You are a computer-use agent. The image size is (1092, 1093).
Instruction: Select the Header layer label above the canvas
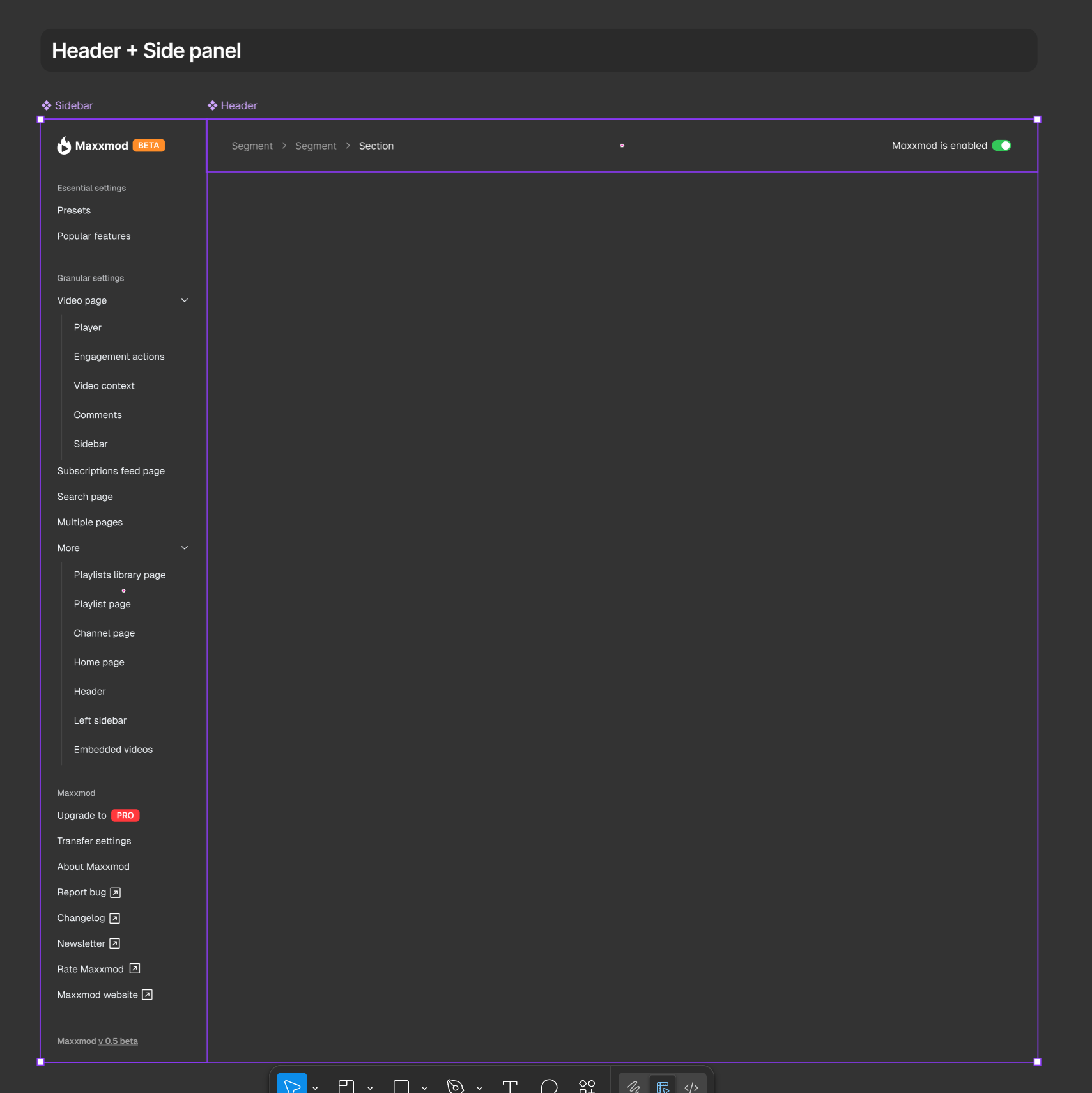[238, 105]
